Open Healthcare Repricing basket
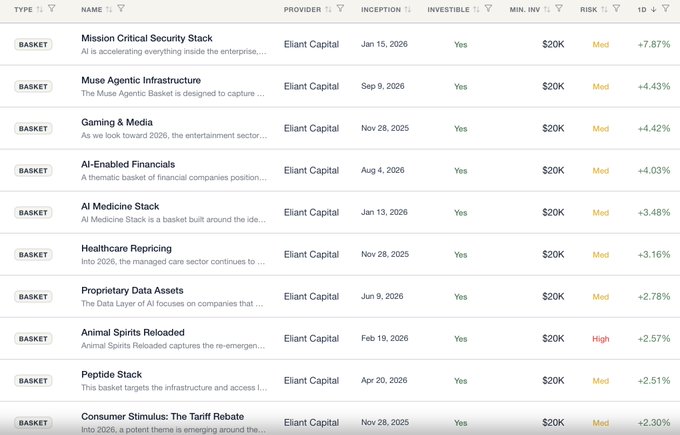 pos(126,249)
